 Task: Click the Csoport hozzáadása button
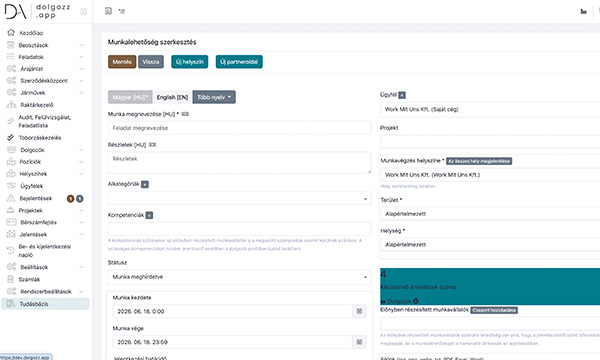coord(494,310)
